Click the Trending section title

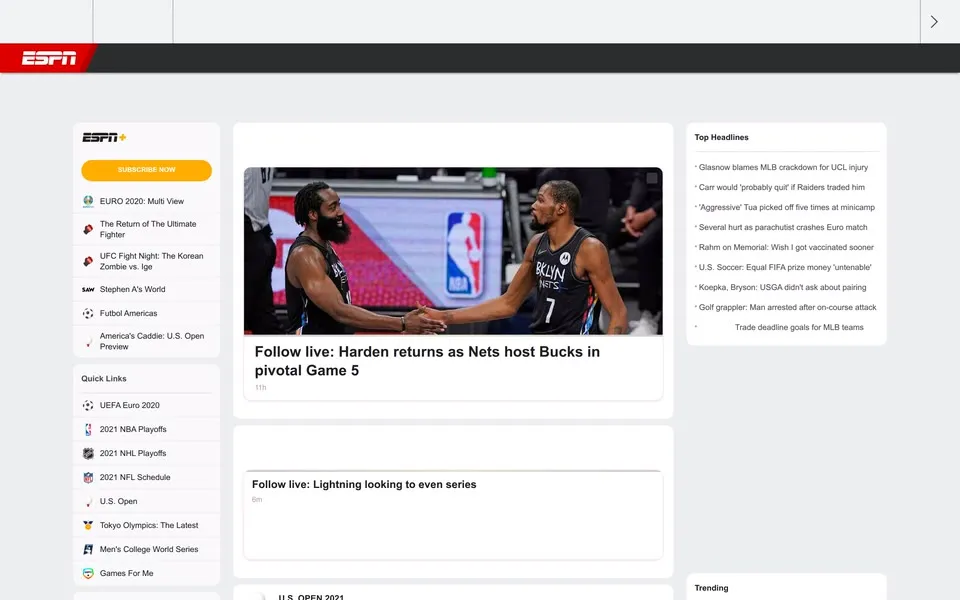tap(711, 588)
